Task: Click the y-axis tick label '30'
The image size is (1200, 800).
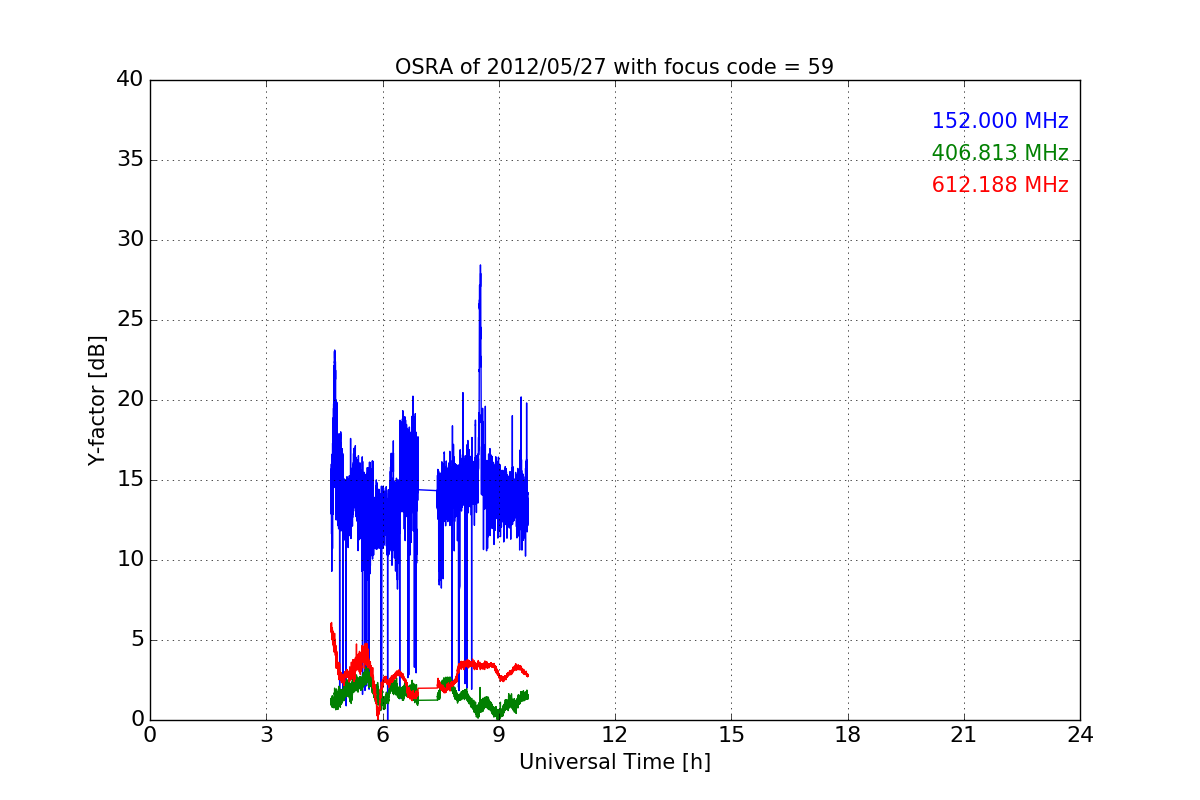Action: click(x=130, y=240)
